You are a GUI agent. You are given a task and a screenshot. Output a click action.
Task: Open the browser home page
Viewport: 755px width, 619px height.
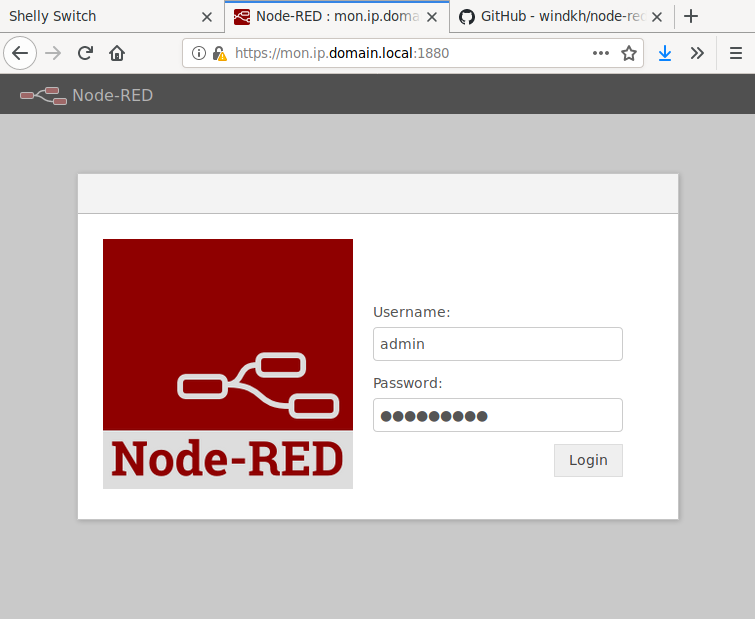(117, 53)
